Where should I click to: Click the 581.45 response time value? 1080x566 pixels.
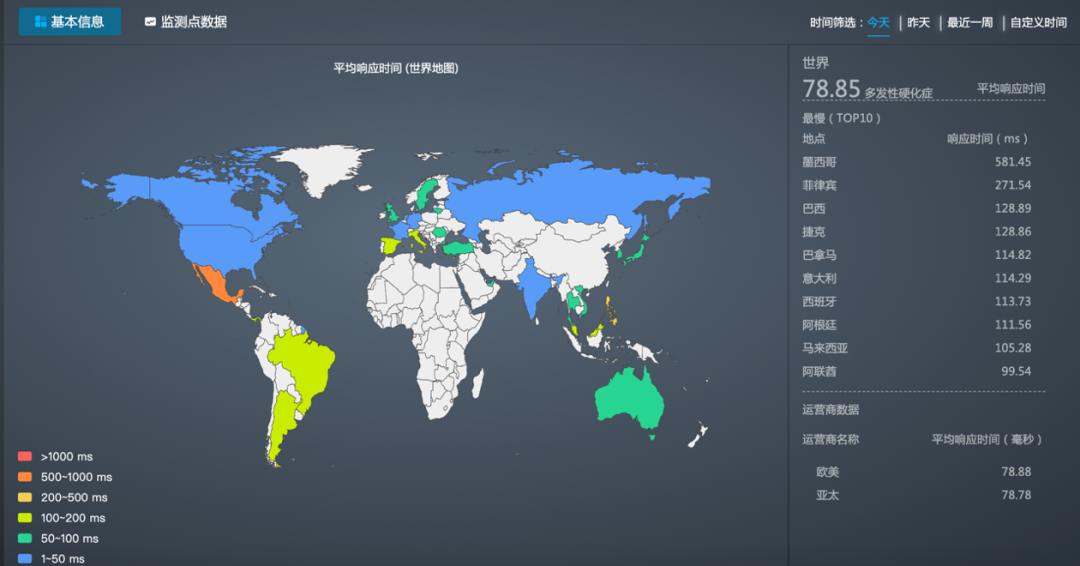click(x=1012, y=162)
